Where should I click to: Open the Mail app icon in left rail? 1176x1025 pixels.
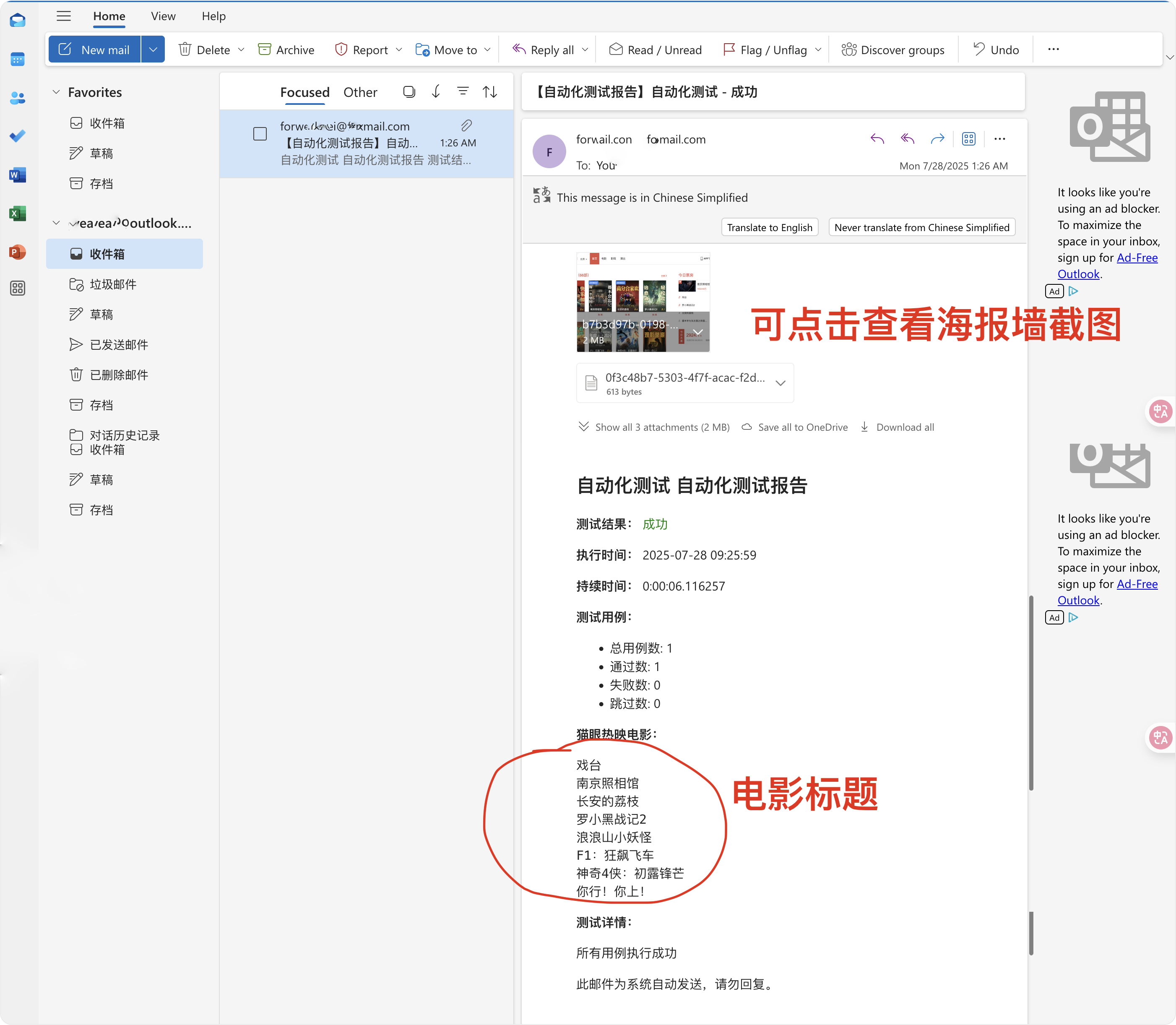pyautogui.click(x=18, y=21)
